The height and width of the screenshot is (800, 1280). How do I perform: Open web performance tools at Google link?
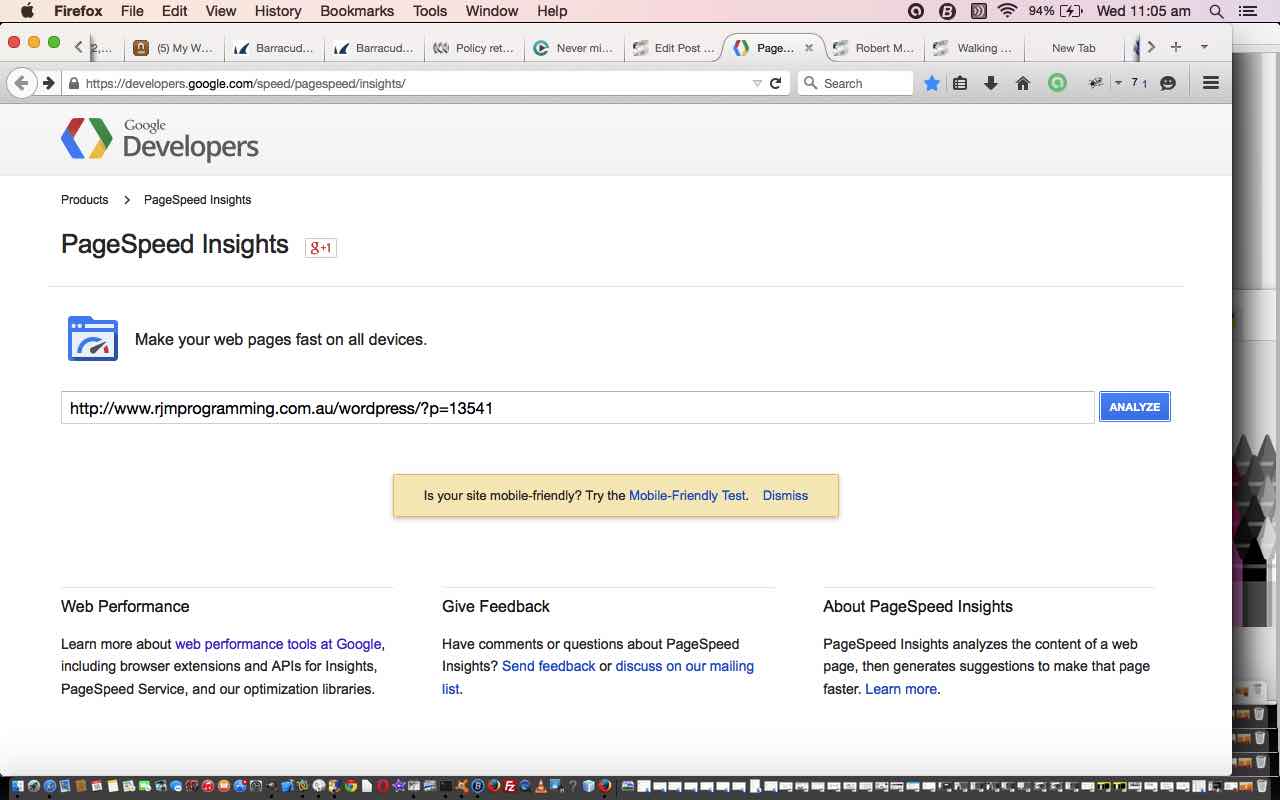278,644
